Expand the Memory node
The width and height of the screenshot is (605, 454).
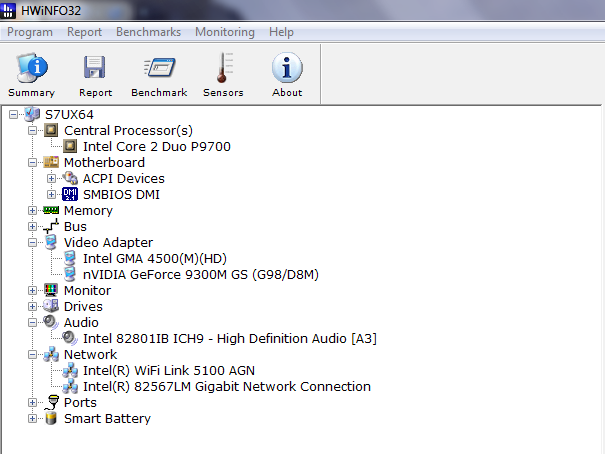click(x=32, y=211)
